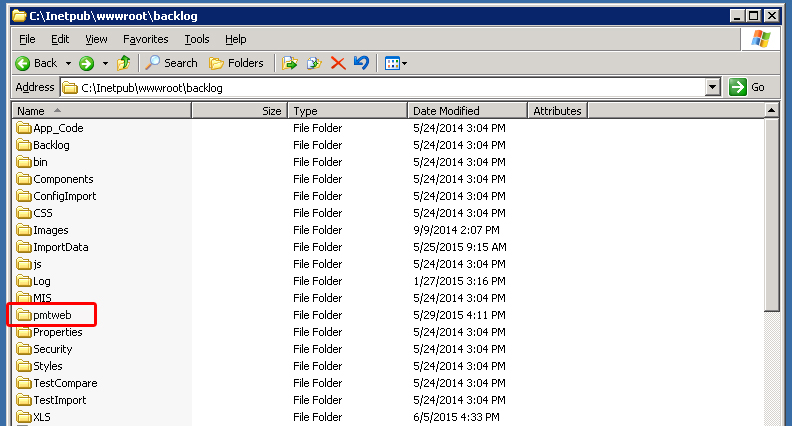Image resolution: width=792 pixels, height=426 pixels.
Task: Click the 9/9/2014 2:07 PM date
Action: (x=456, y=230)
